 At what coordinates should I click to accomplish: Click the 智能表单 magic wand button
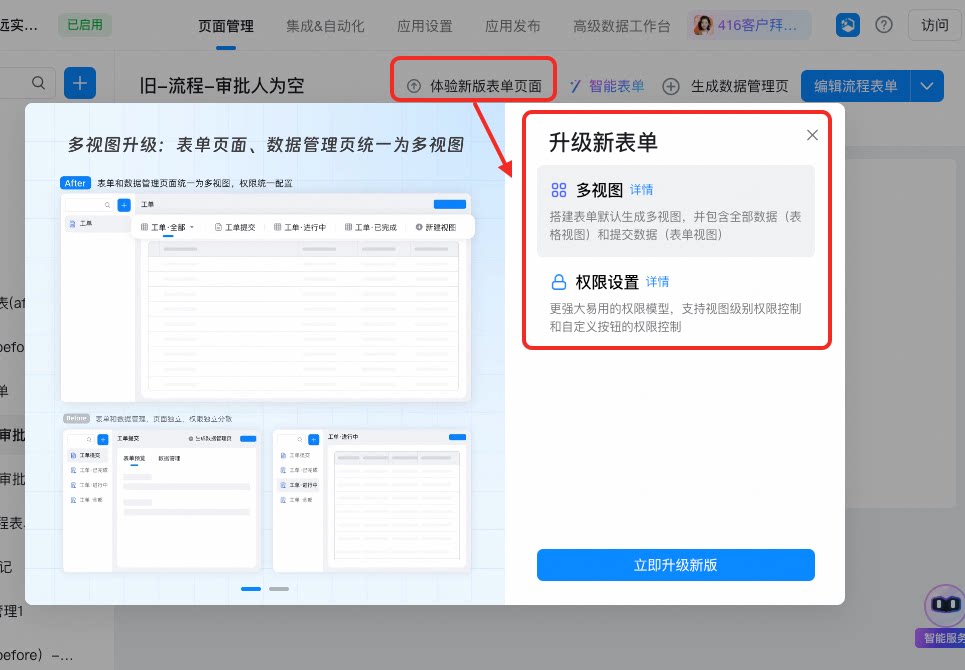point(607,86)
